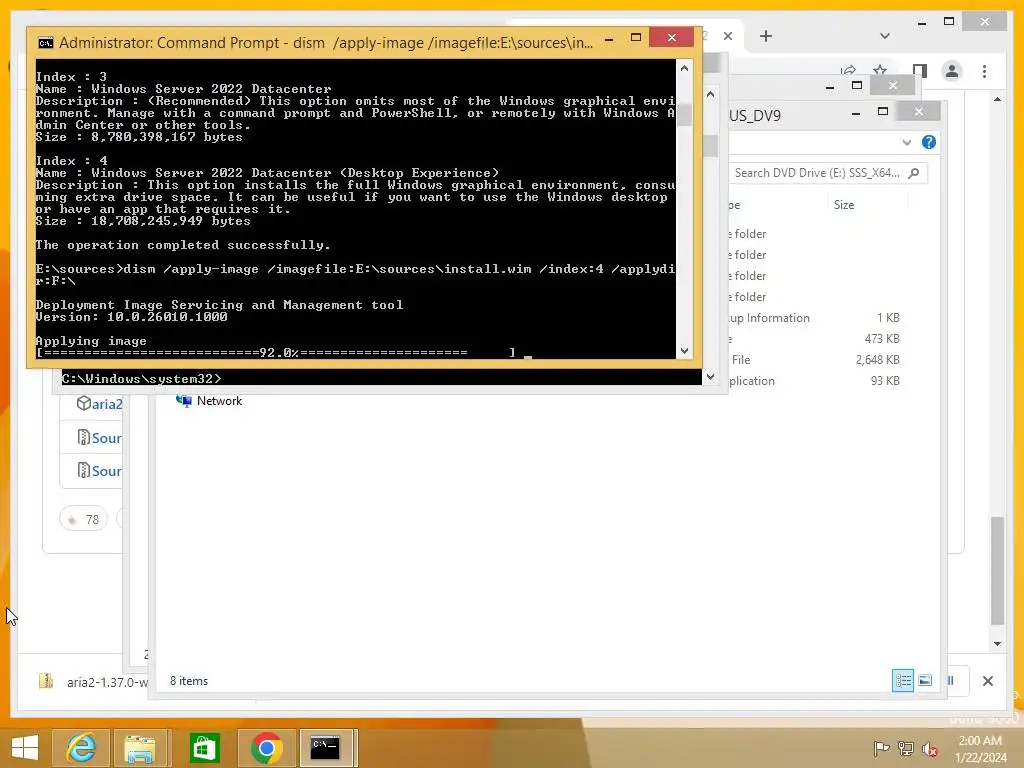
Task: Show the clock and date flyout
Action: pos(980,748)
